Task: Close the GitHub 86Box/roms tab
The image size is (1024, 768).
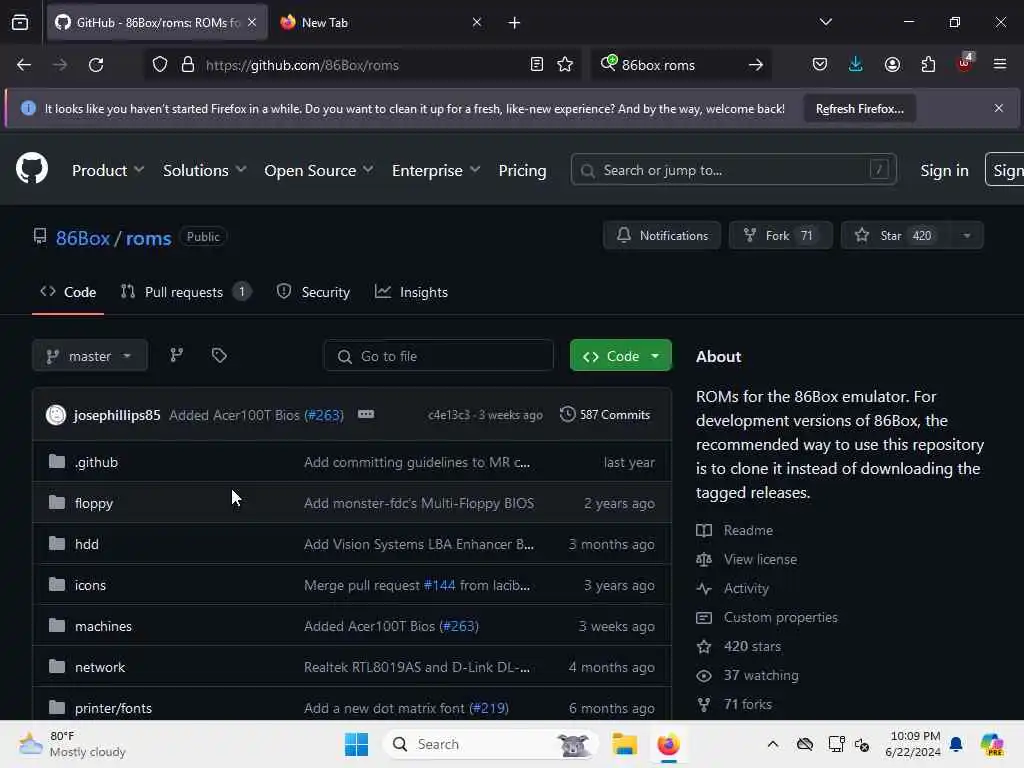Action: [252, 22]
